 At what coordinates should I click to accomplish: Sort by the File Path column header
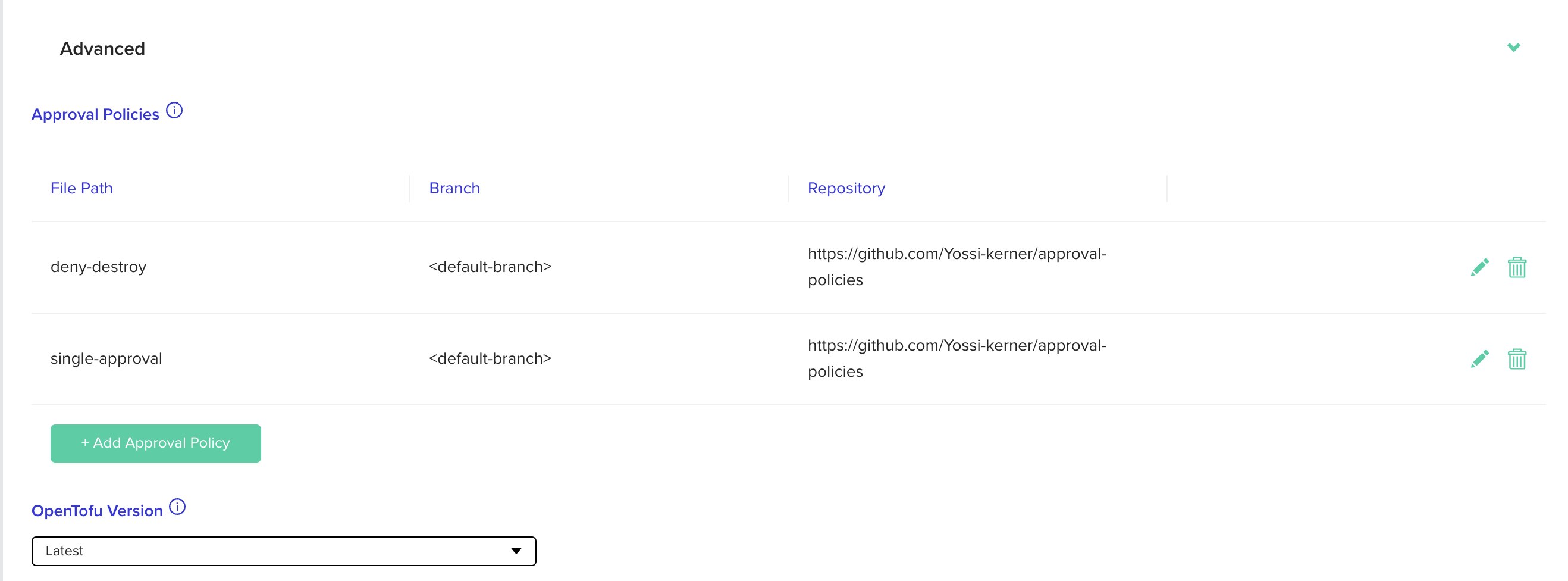(x=81, y=188)
